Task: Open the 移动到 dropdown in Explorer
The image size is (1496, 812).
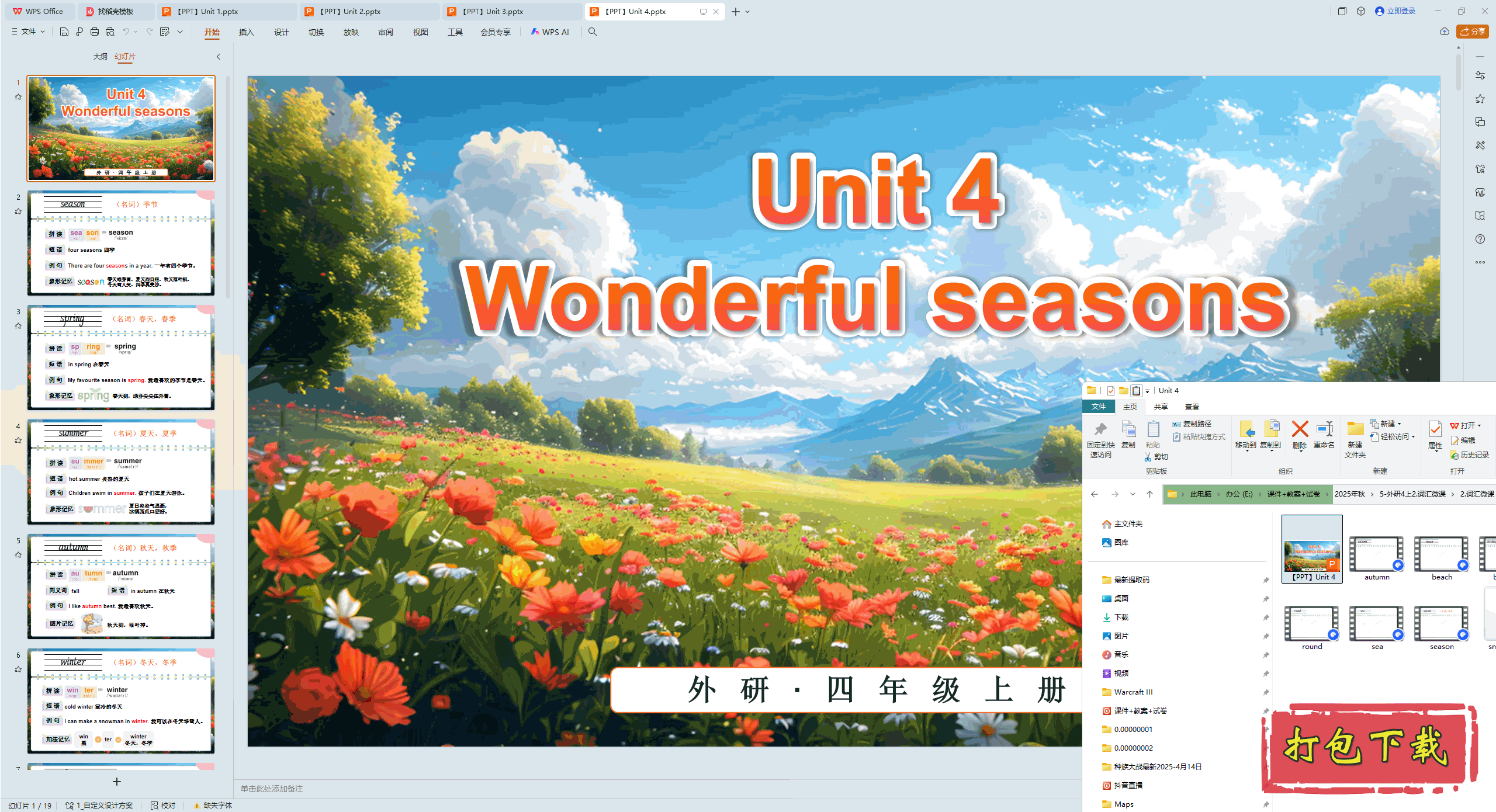Action: pos(1246,452)
